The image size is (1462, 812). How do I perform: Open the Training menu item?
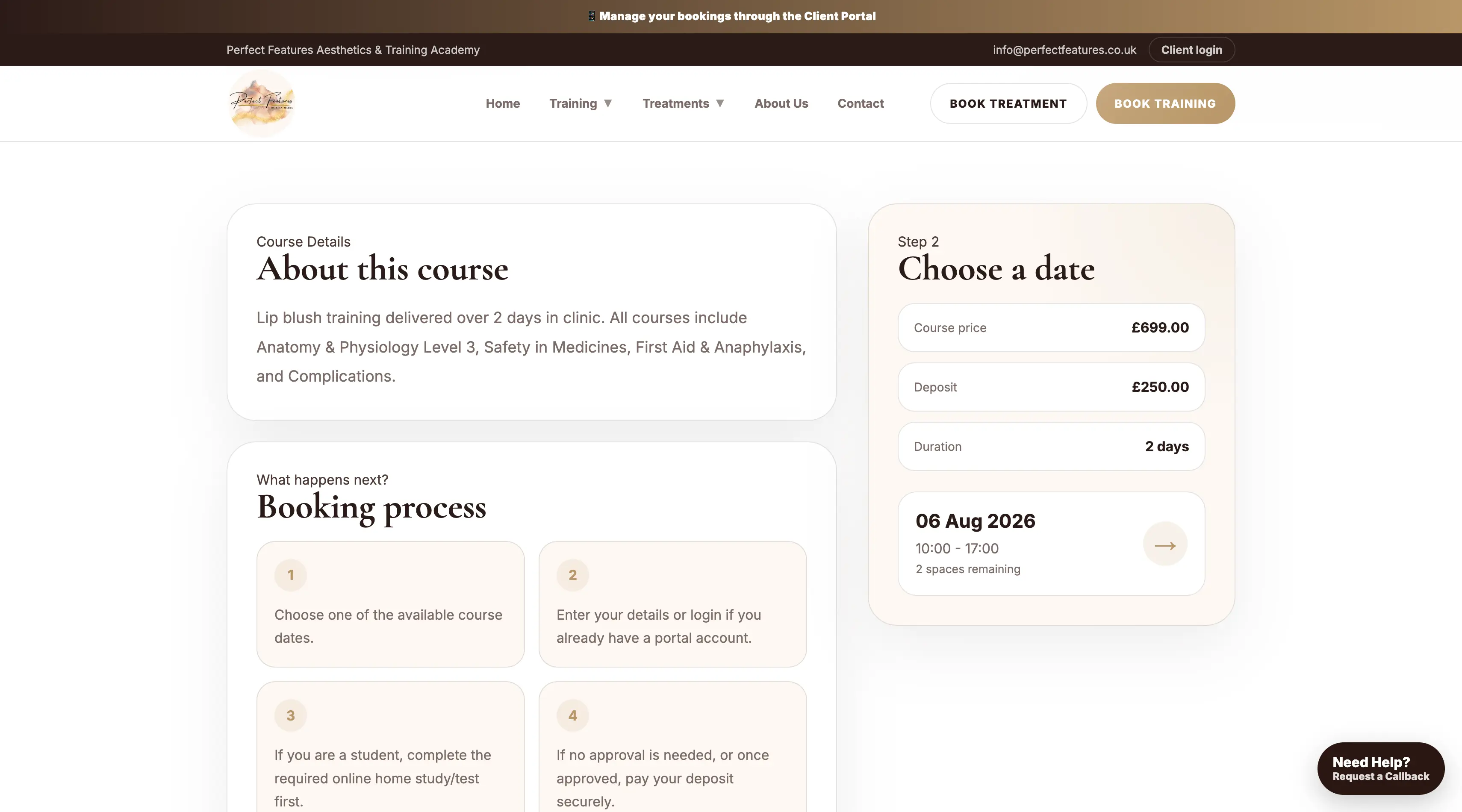pos(573,103)
